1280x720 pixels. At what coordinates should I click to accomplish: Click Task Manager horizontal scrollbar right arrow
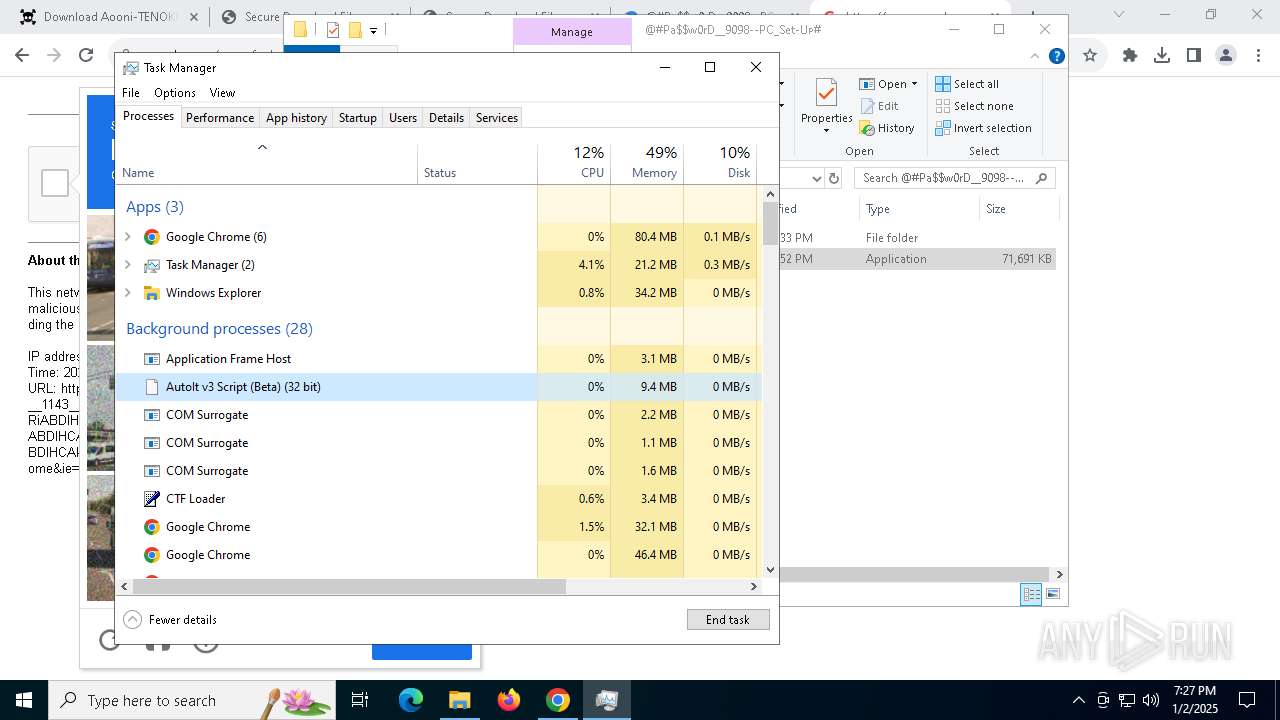(x=754, y=587)
